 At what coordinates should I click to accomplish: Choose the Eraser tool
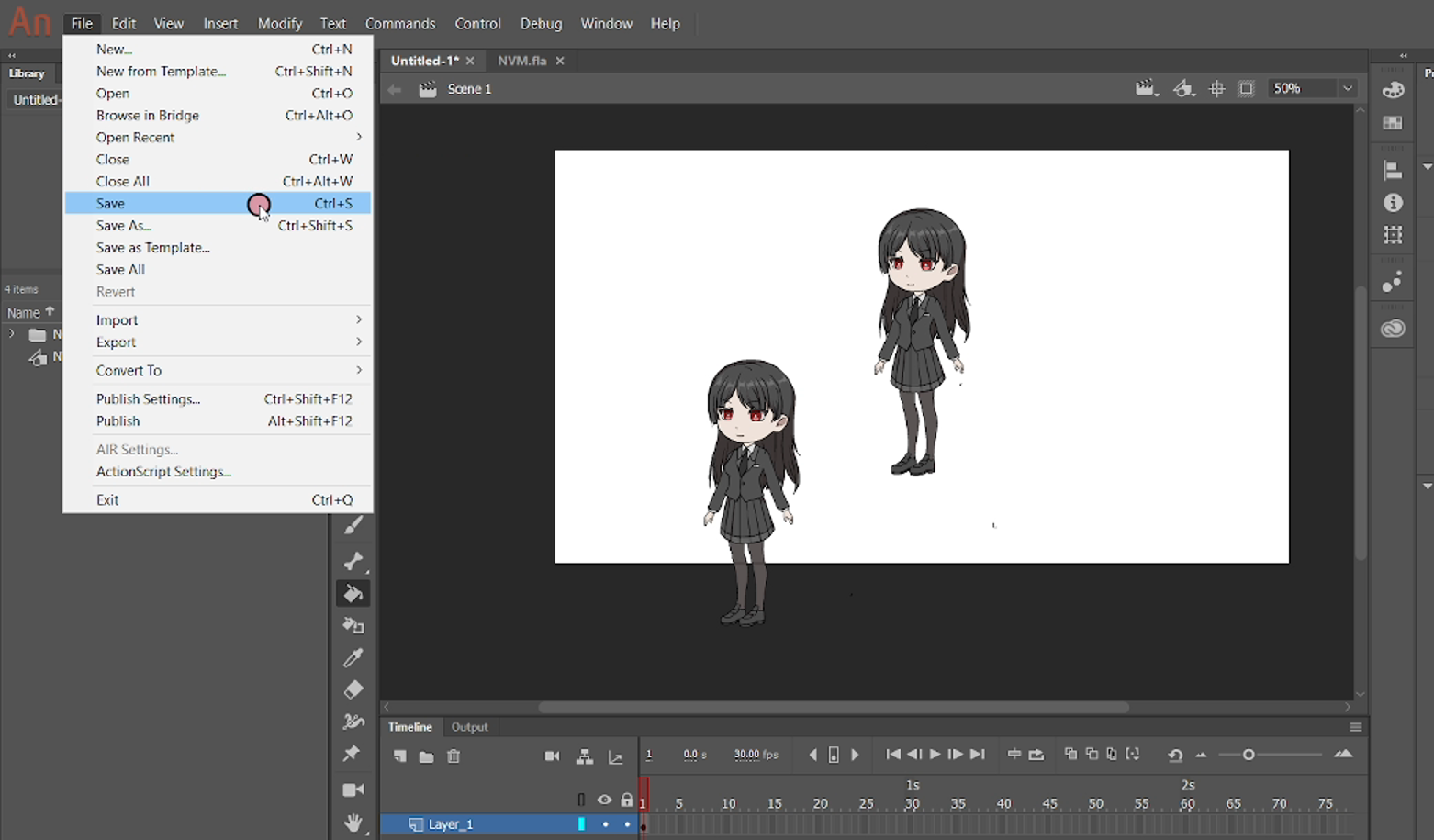tap(353, 689)
